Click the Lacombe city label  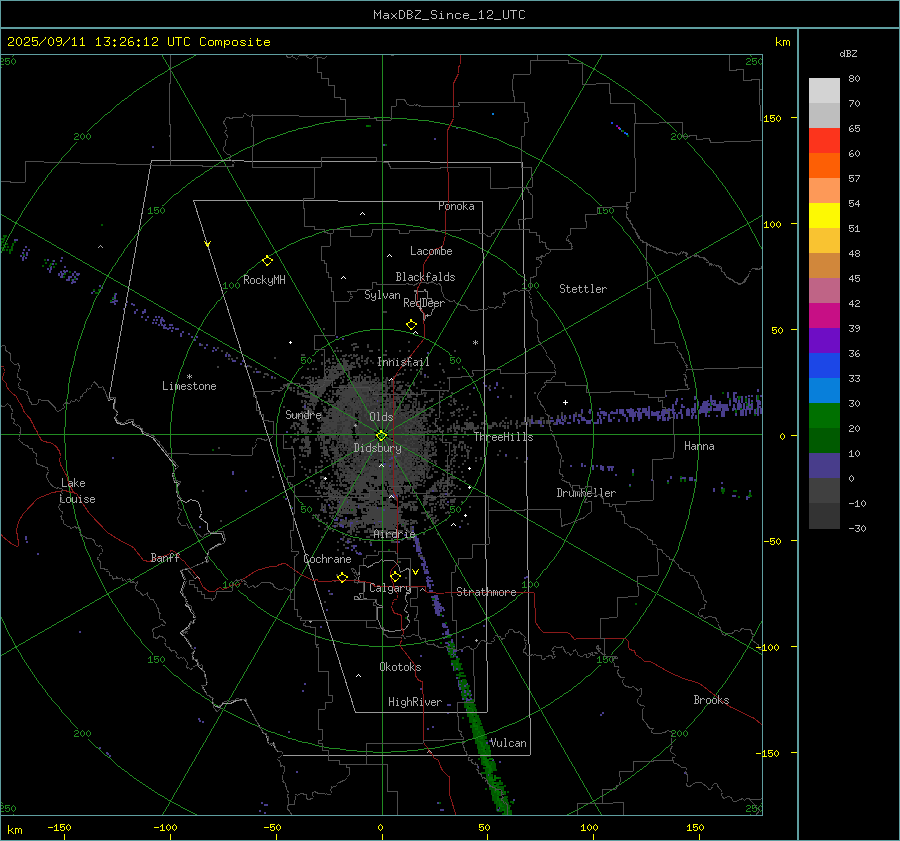coord(430,251)
